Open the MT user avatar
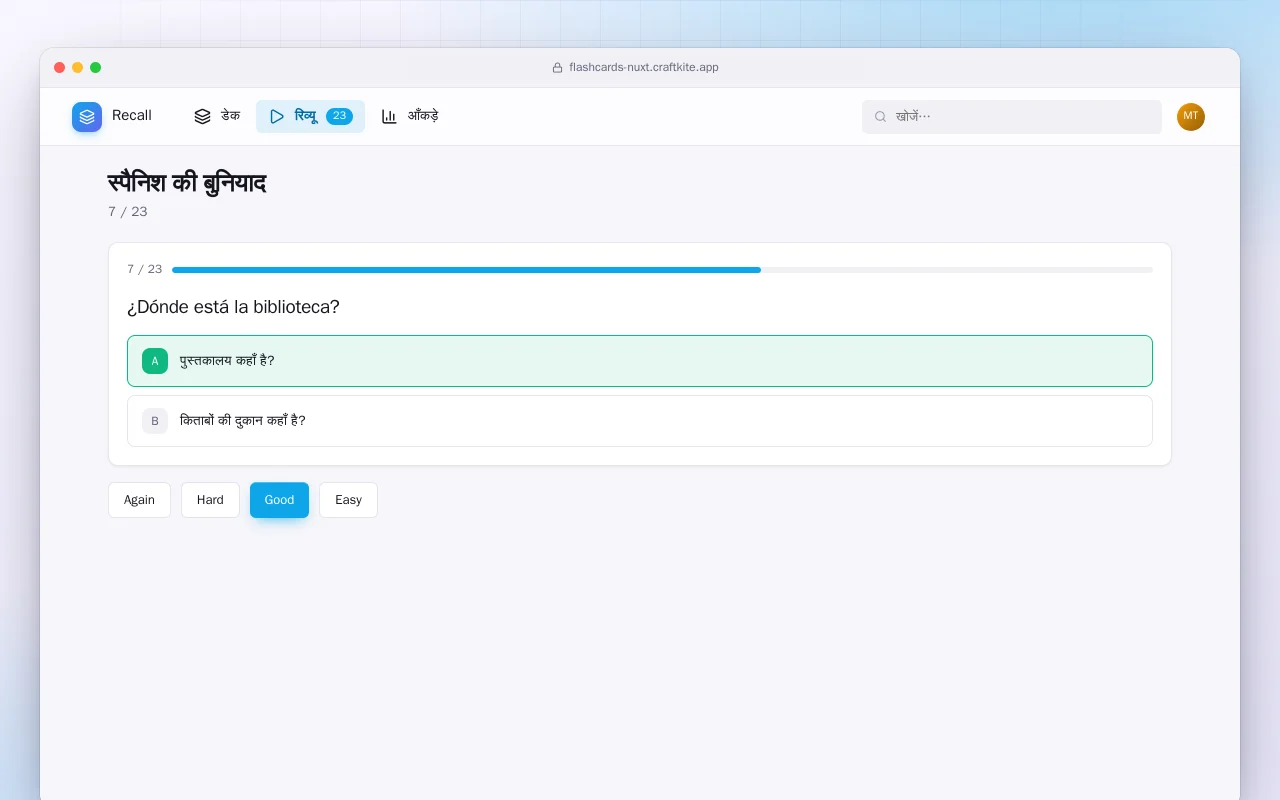This screenshot has height=800, width=1280. [1191, 117]
